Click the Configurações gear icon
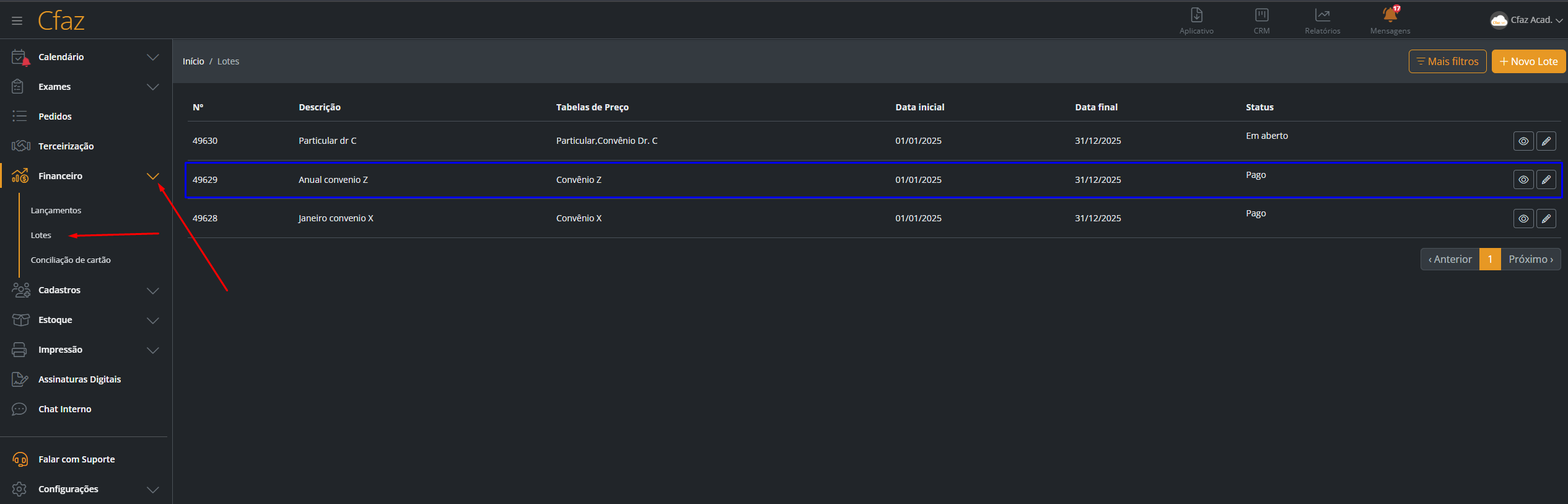 19,489
